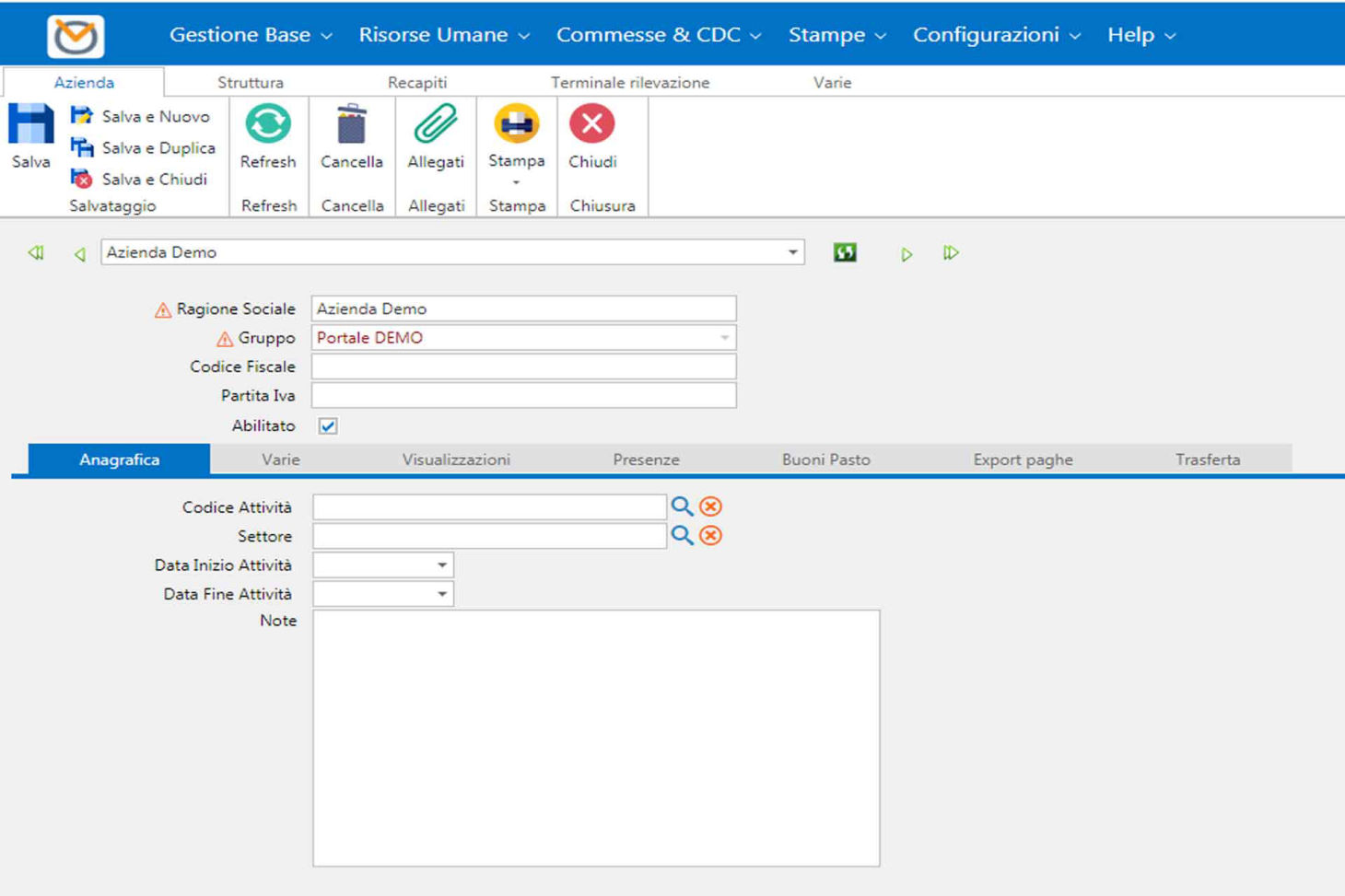The height and width of the screenshot is (896, 1345).
Task: Go to next record arrow
Action: point(906,254)
